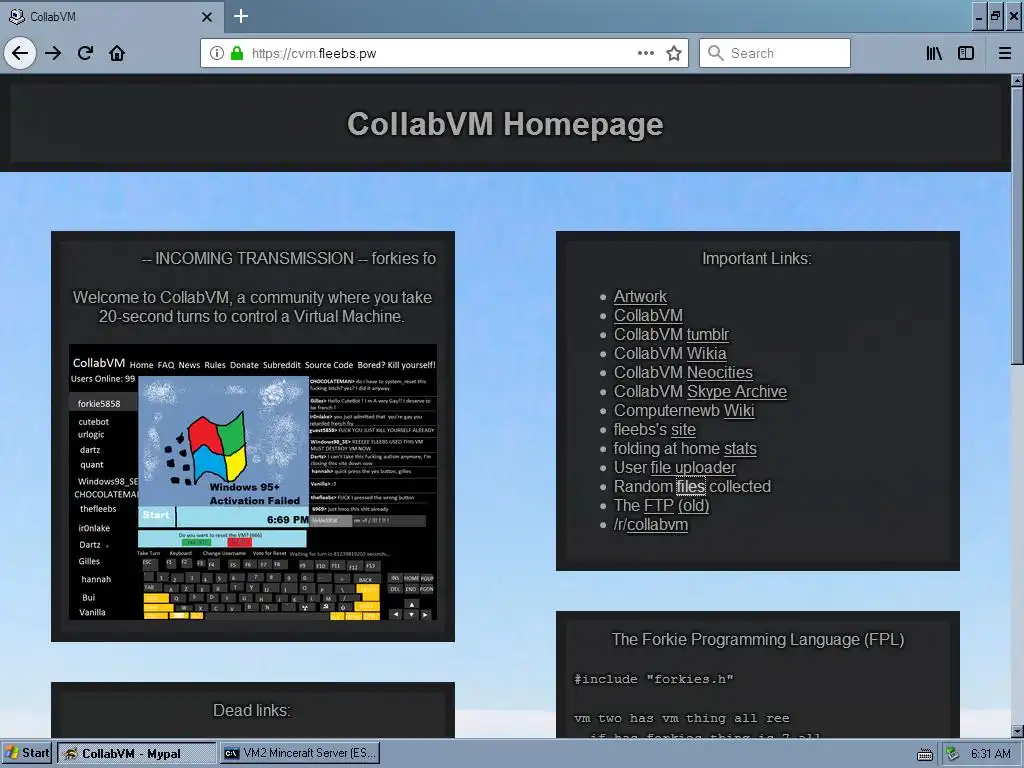Image resolution: width=1024 pixels, height=768 pixels.
Task: Click the Important Links heading
Action: click(x=757, y=259)
